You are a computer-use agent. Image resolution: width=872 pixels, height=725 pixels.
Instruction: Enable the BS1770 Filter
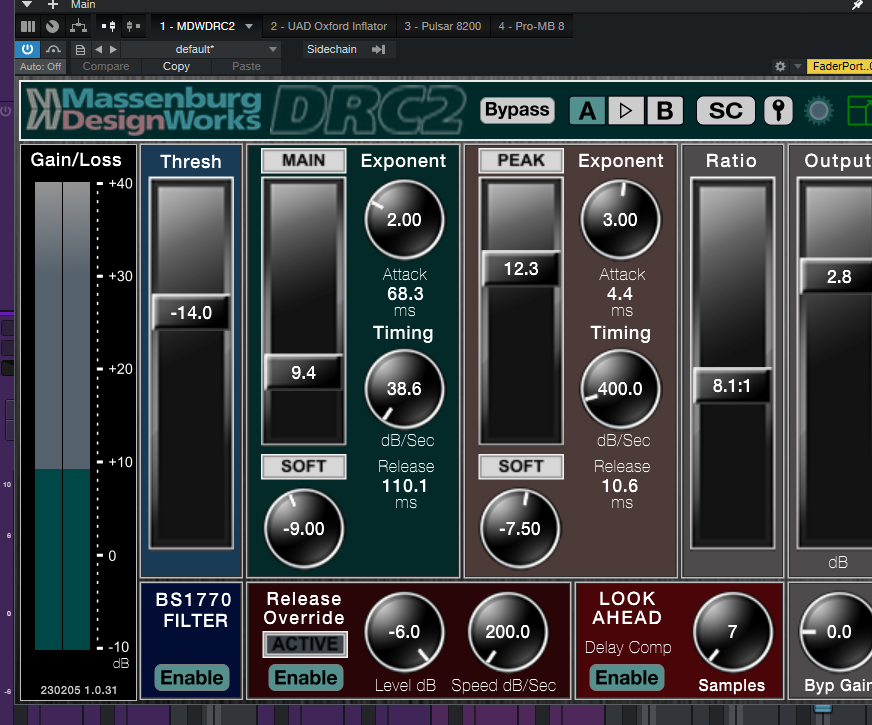pyautogui.click(x=192, y=678)
